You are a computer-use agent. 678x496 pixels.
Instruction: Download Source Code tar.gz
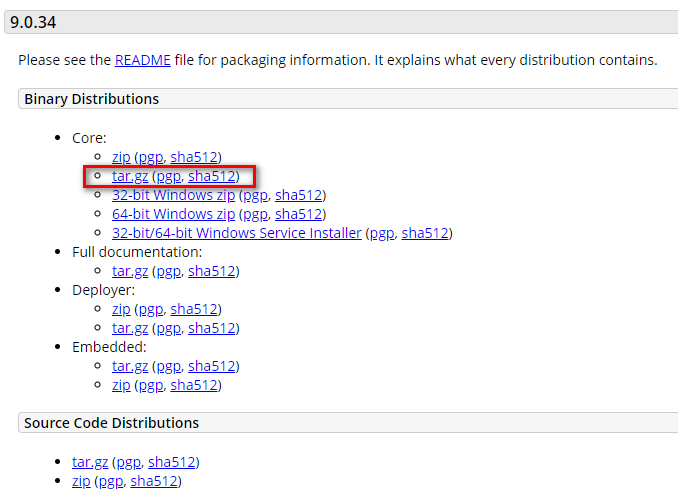pos(90,462)
